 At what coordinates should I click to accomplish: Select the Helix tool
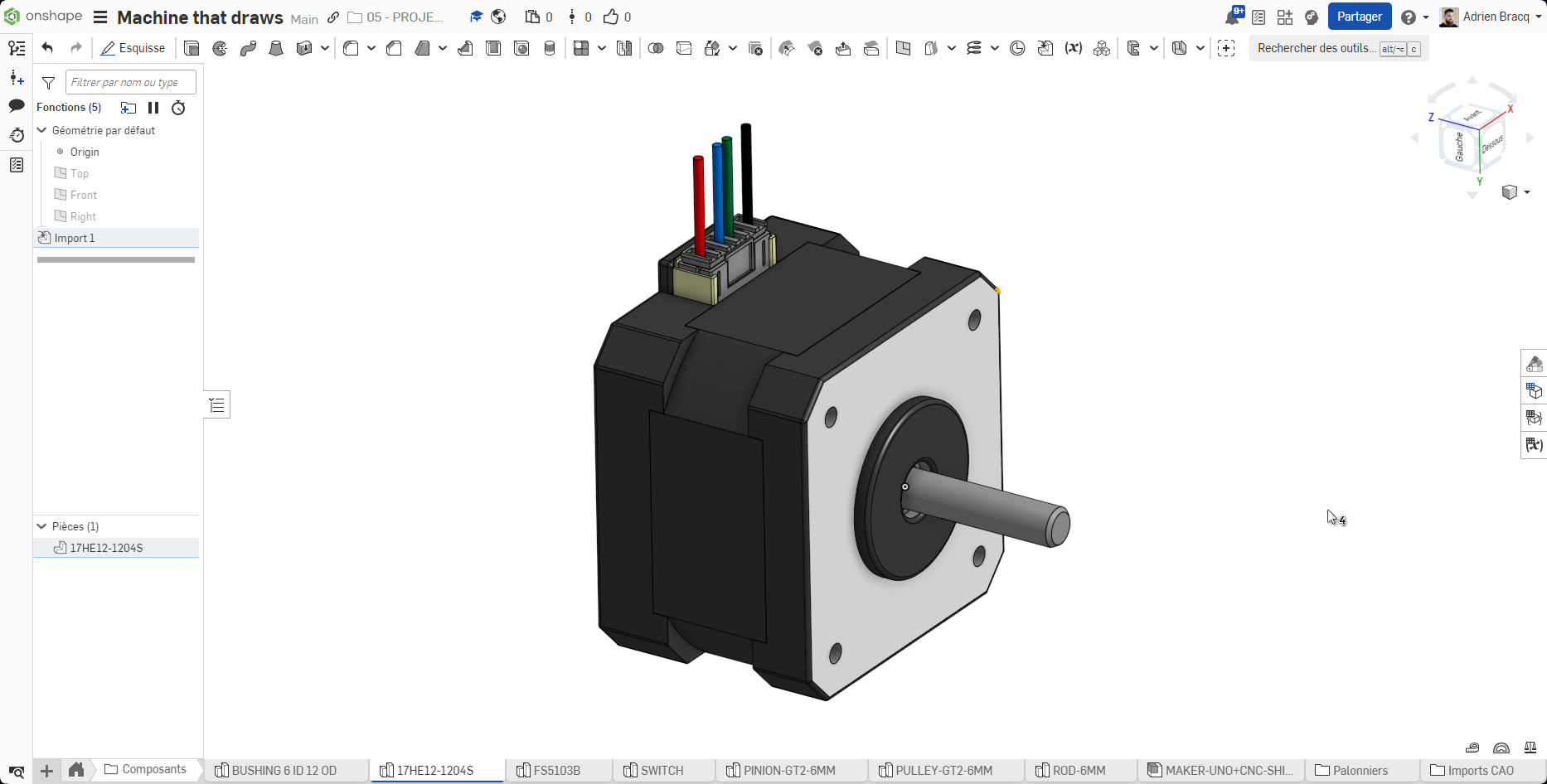(x=974, y=48)
